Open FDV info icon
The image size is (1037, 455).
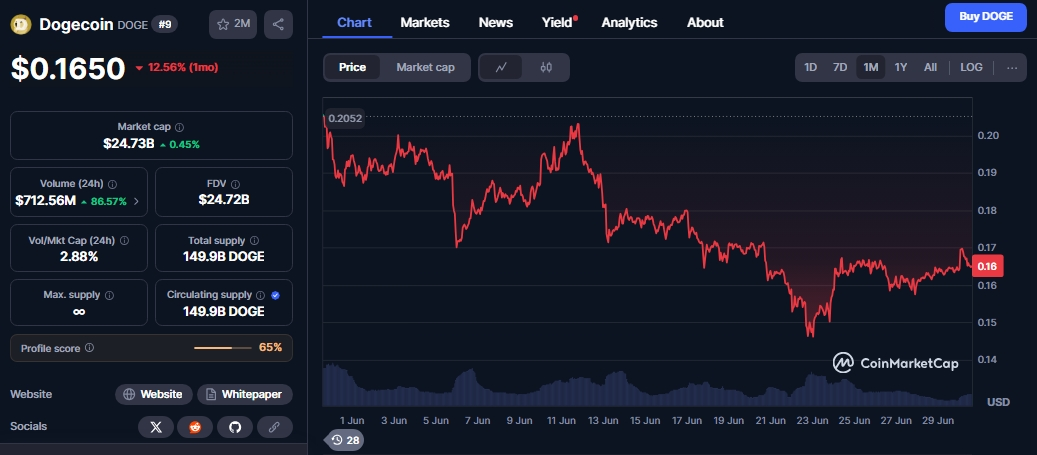click(x=235, y=184)
